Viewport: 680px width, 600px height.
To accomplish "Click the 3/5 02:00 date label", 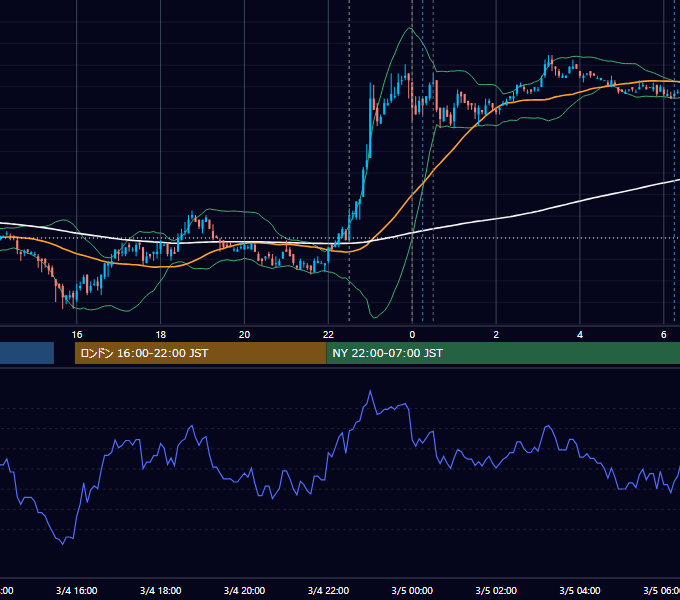I will (x=496, y=590).
